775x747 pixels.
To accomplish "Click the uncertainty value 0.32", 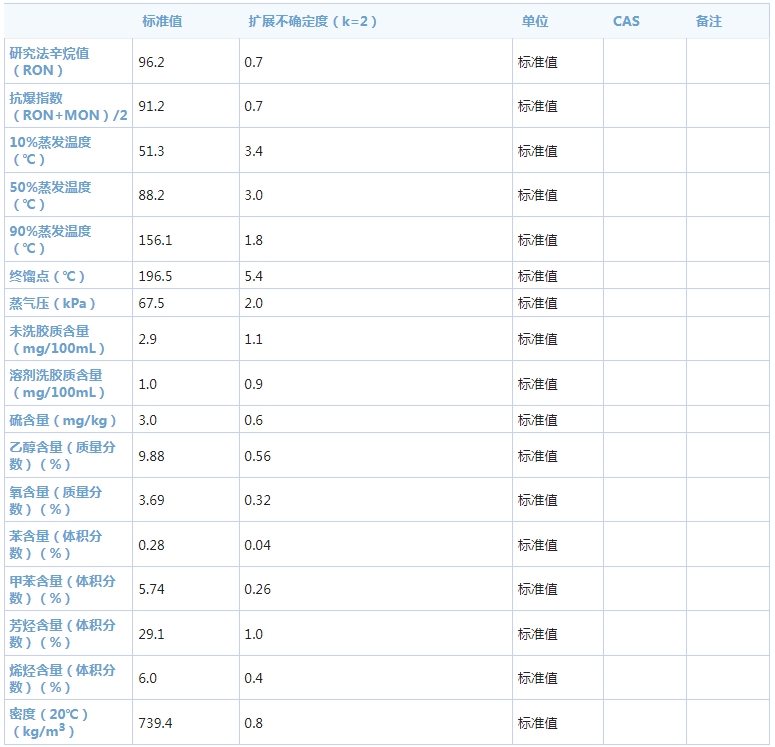I will click(258, 500).
